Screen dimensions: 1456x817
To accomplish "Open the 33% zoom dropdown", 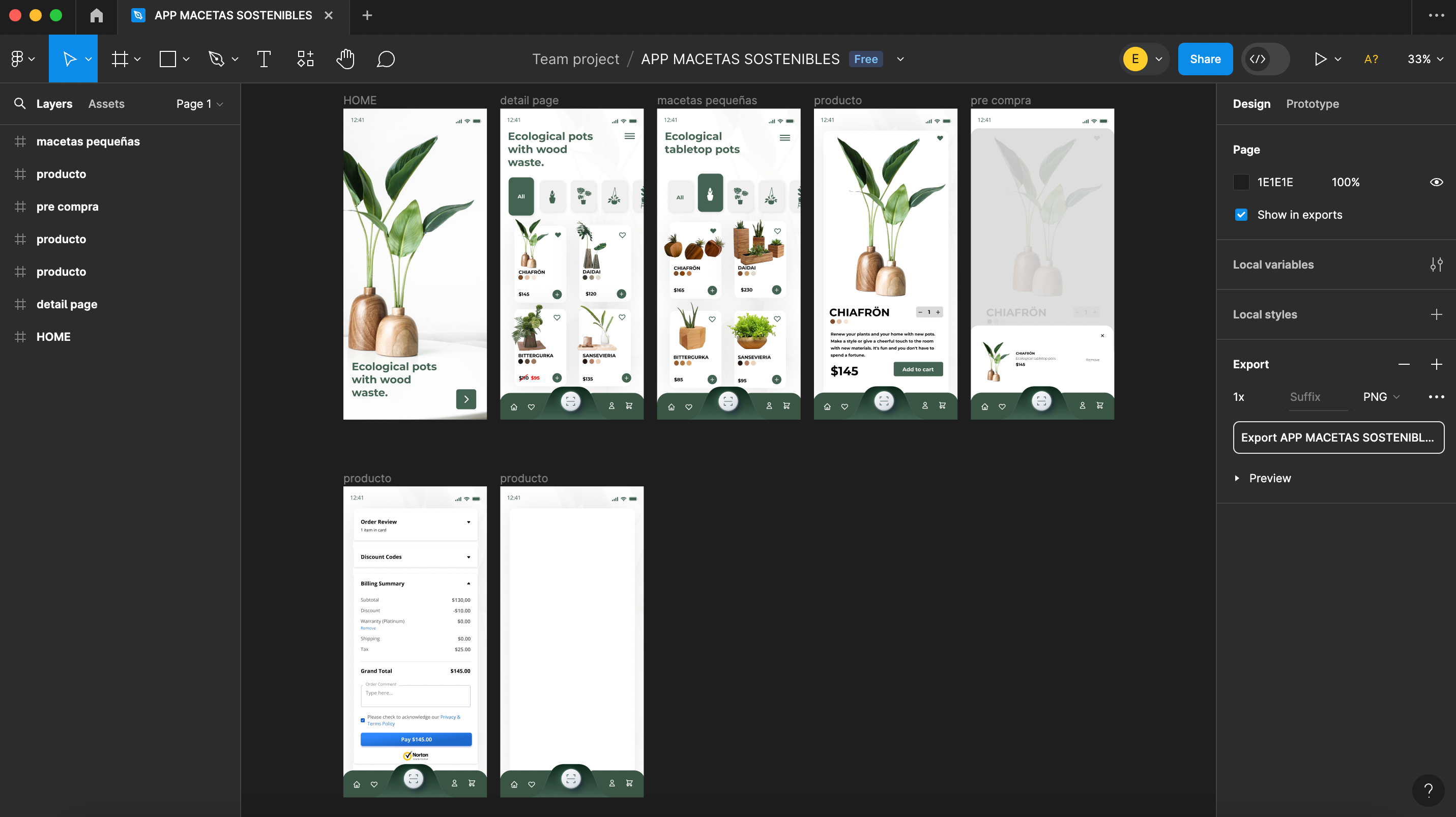I will click(1425, 59).
